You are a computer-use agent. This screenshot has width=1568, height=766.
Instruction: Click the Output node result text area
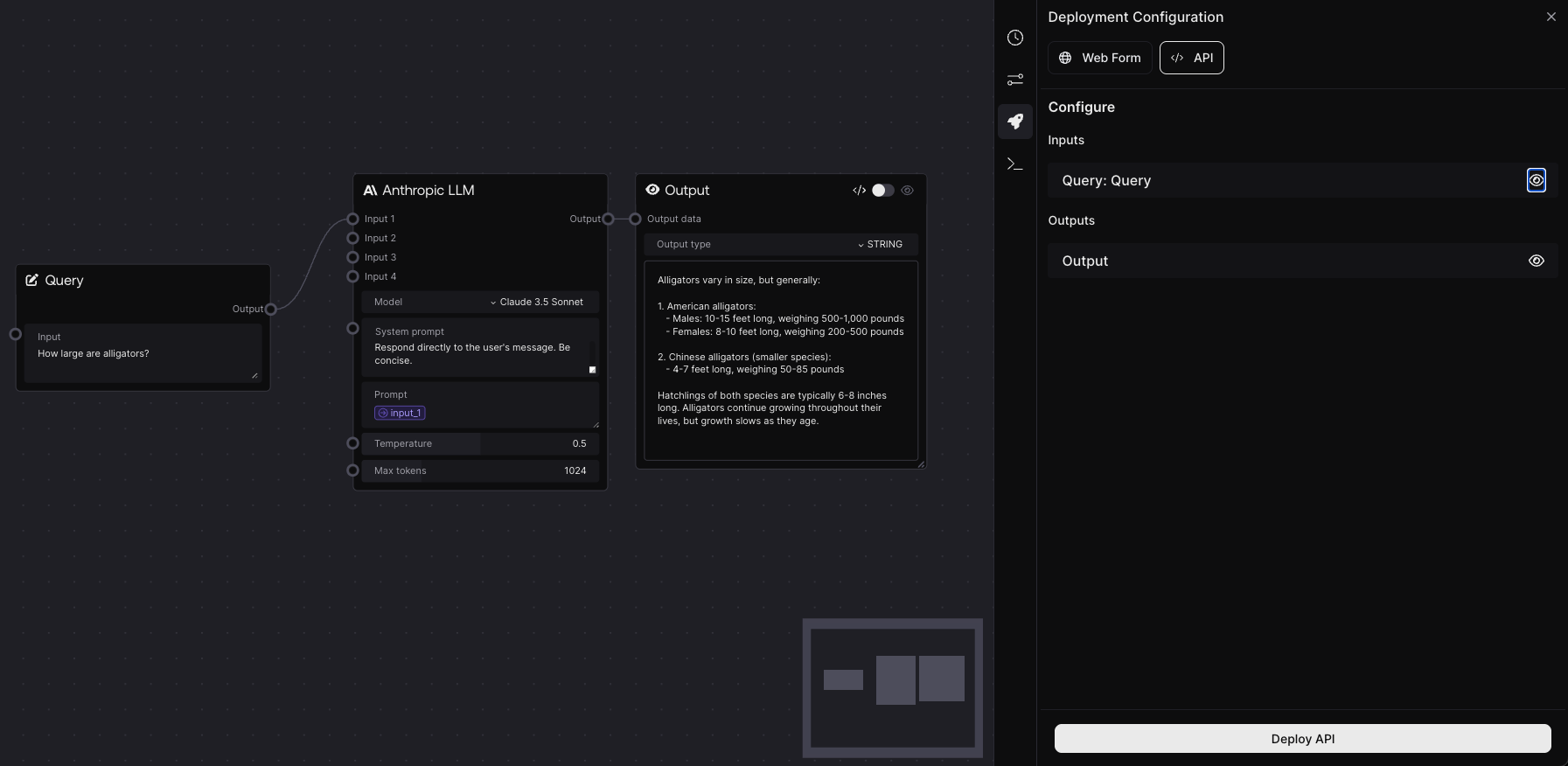(781, 360)
